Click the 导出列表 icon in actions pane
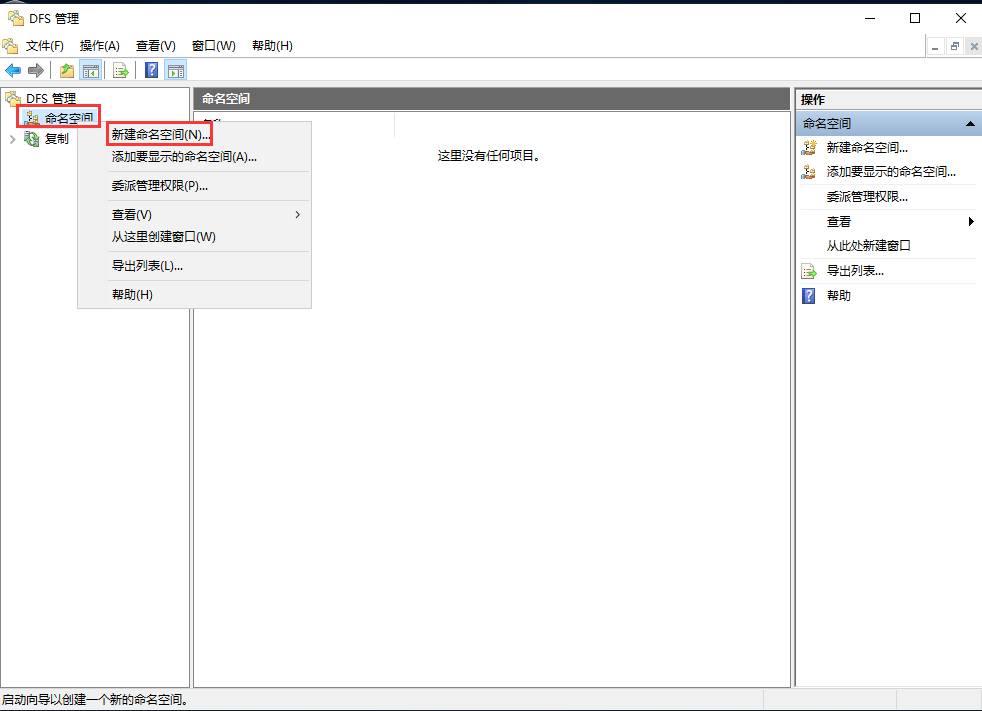 [809, 271]
